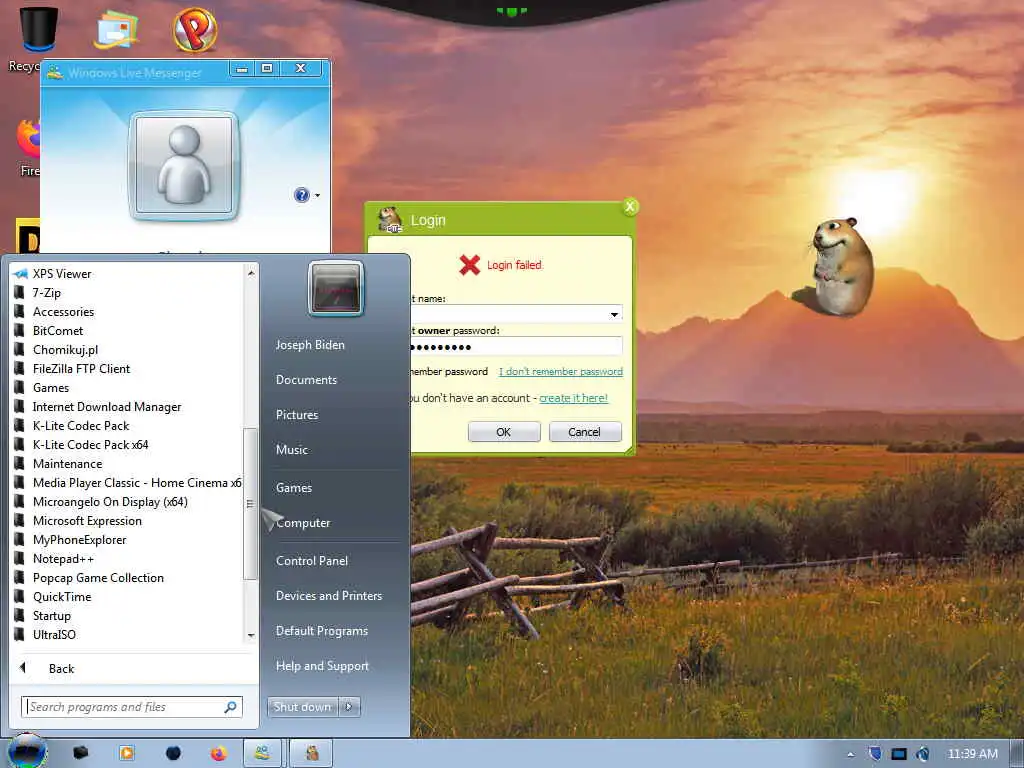Click the hamster icon in Login title bar
Screen dimensions: 1024x768
click(x=390, y=220)
